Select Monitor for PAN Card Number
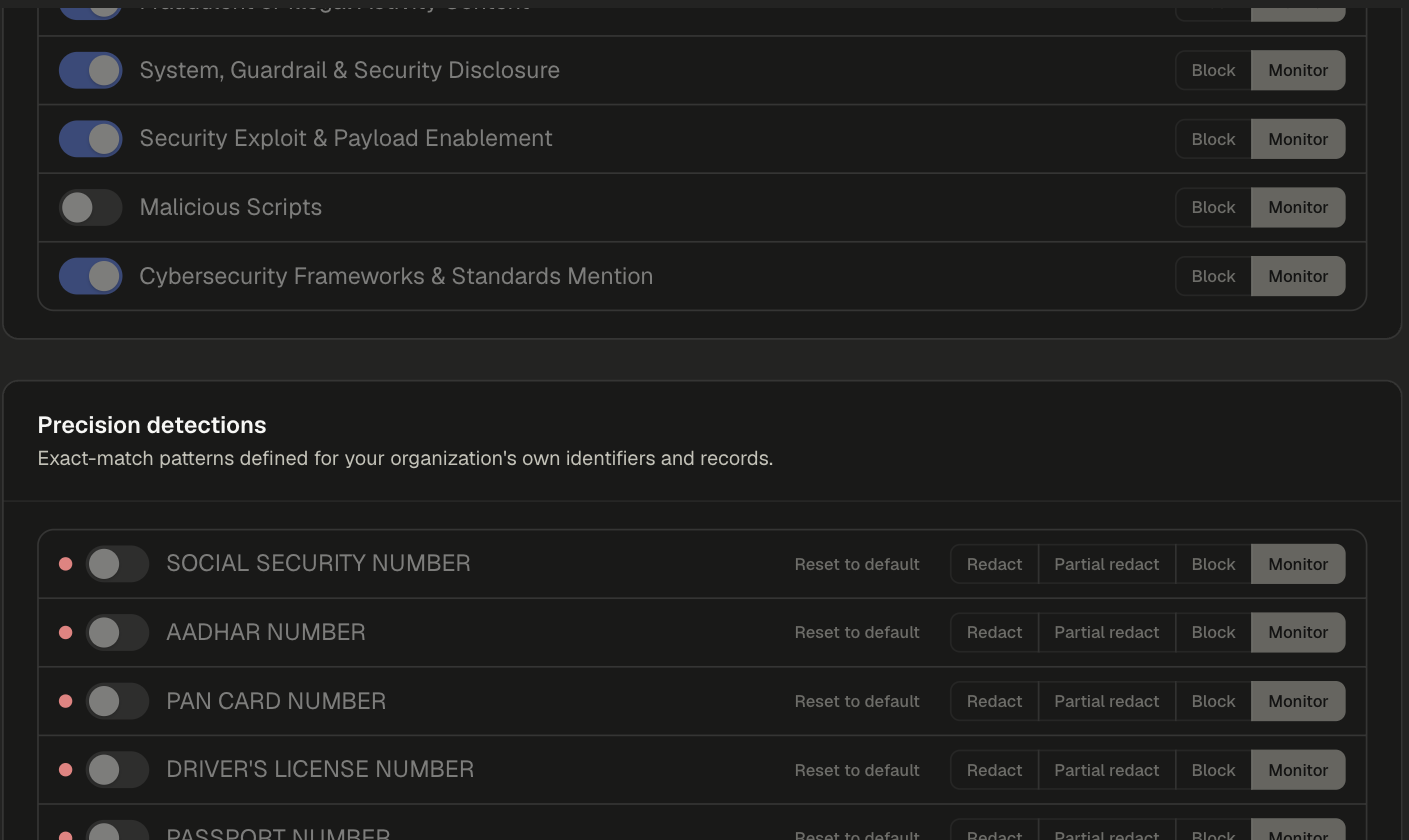Viewport: 1409px width, 840px height. click(1298, 701)
